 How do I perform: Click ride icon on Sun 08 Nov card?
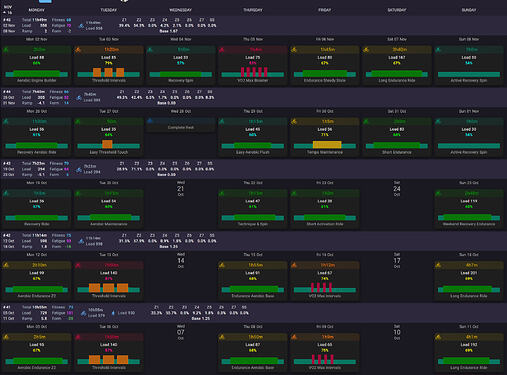click(438, 50)
